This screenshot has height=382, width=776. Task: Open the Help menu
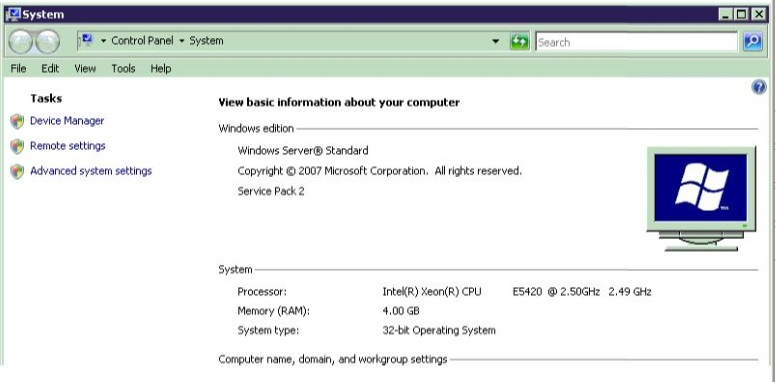161,69
